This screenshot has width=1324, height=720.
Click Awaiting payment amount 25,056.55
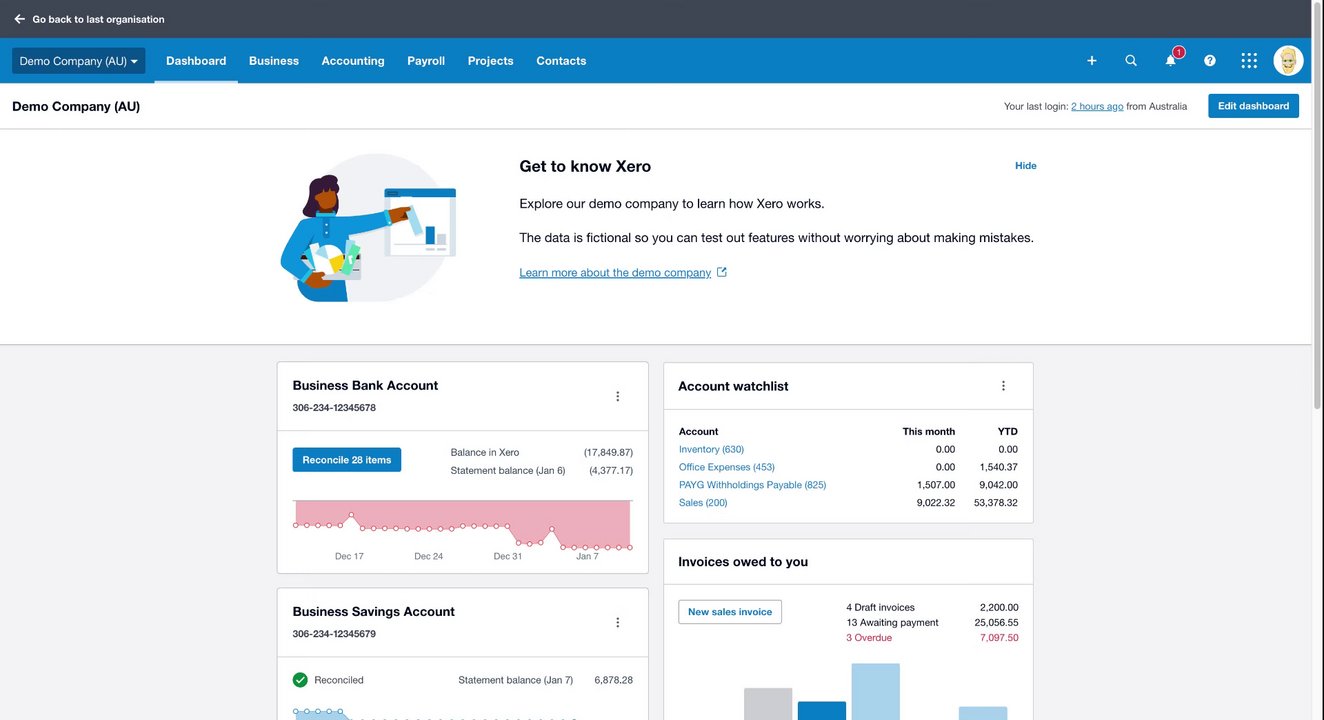point(997,622)
